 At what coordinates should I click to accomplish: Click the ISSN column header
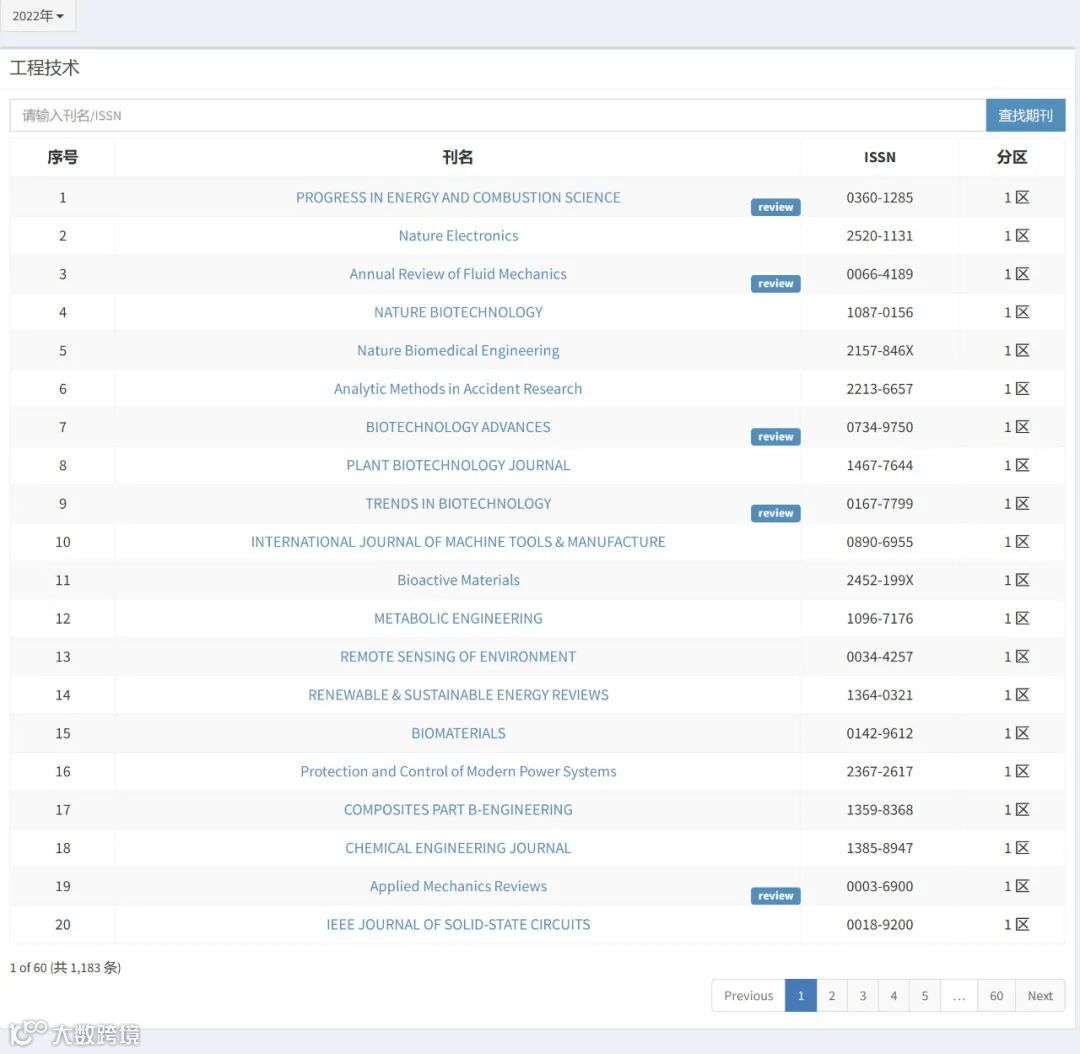point(880,157)
